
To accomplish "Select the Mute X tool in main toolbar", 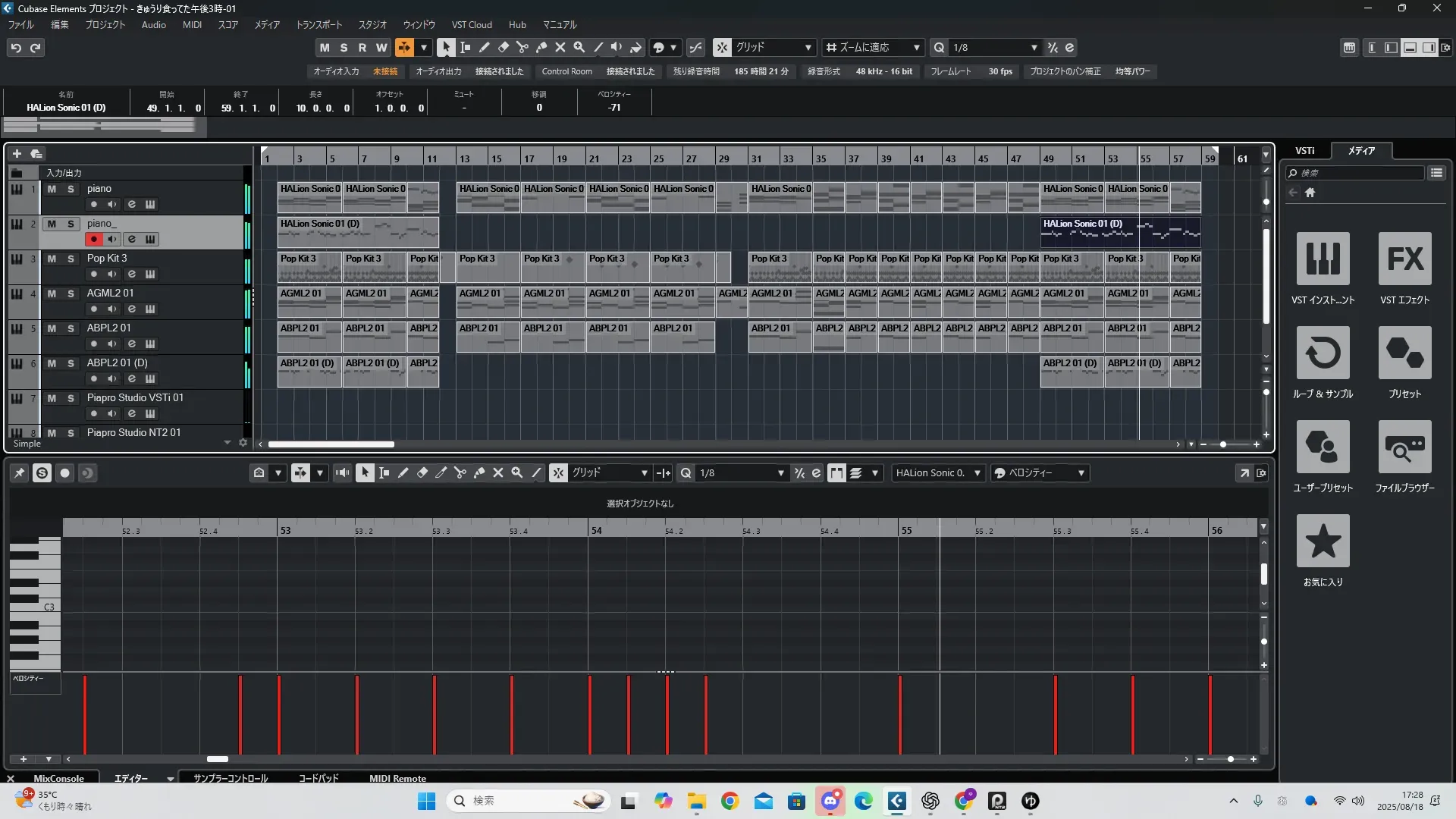I will pos(560,47).
